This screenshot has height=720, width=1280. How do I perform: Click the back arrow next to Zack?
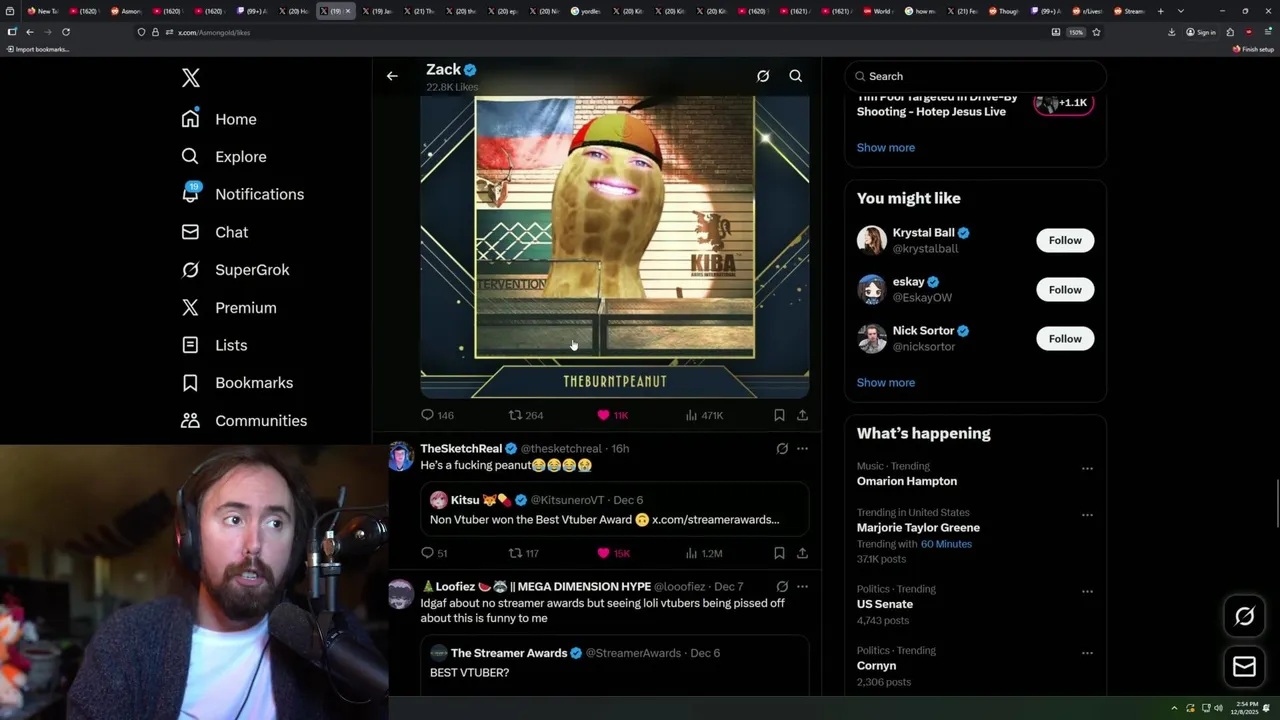pos(392,76)
